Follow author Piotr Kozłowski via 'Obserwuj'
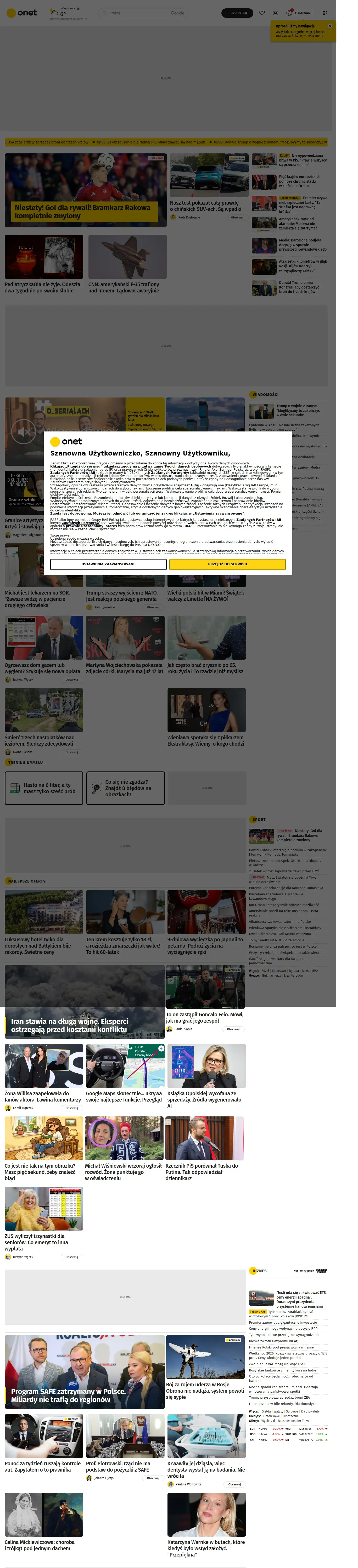358x1568 pixels. pos(237,217)
